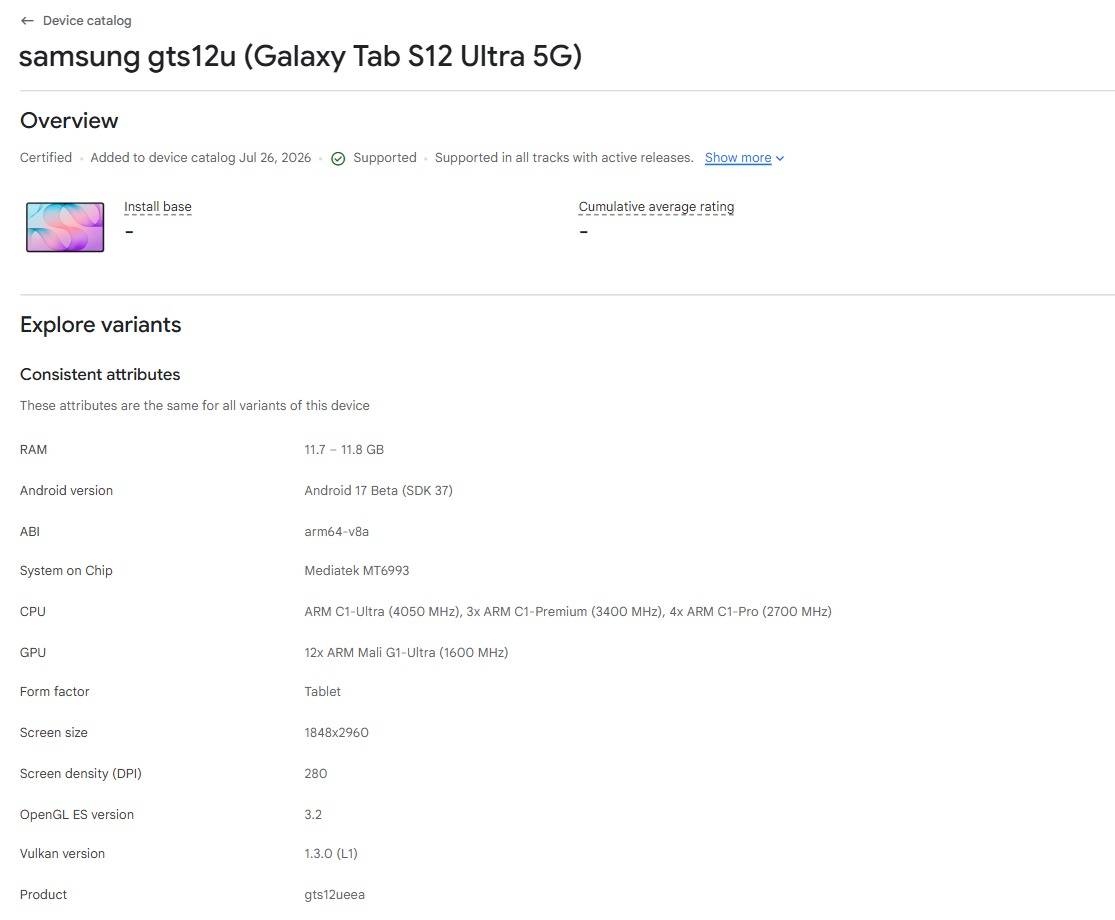Click the arm64-v8a ABI value

coord(336,532)
